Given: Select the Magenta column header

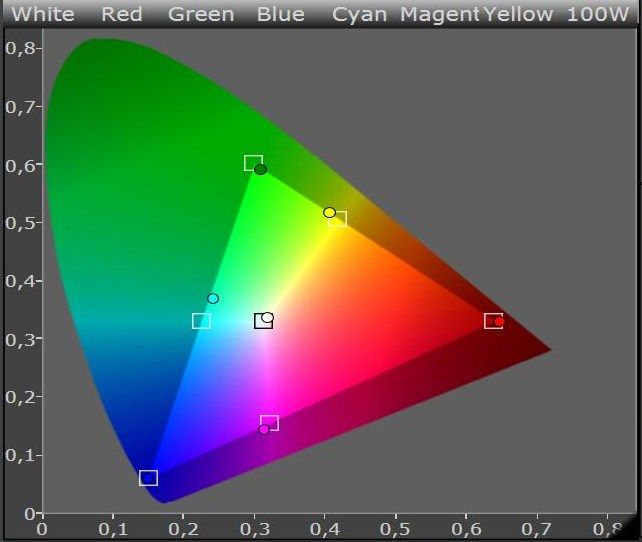Looking at the screenshot, I should point(440,15).
